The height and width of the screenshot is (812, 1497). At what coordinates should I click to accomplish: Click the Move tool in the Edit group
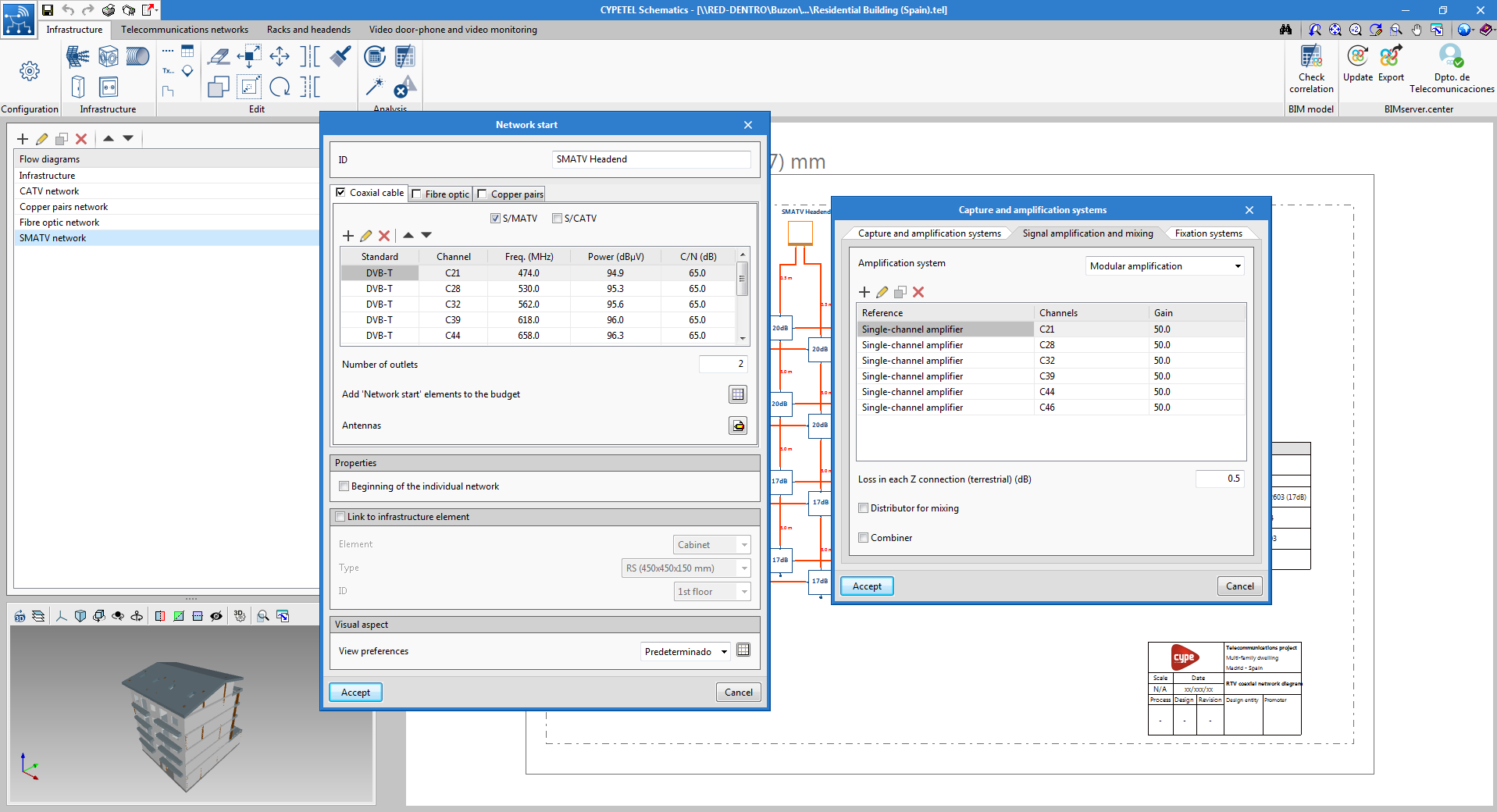pos(280,56)
